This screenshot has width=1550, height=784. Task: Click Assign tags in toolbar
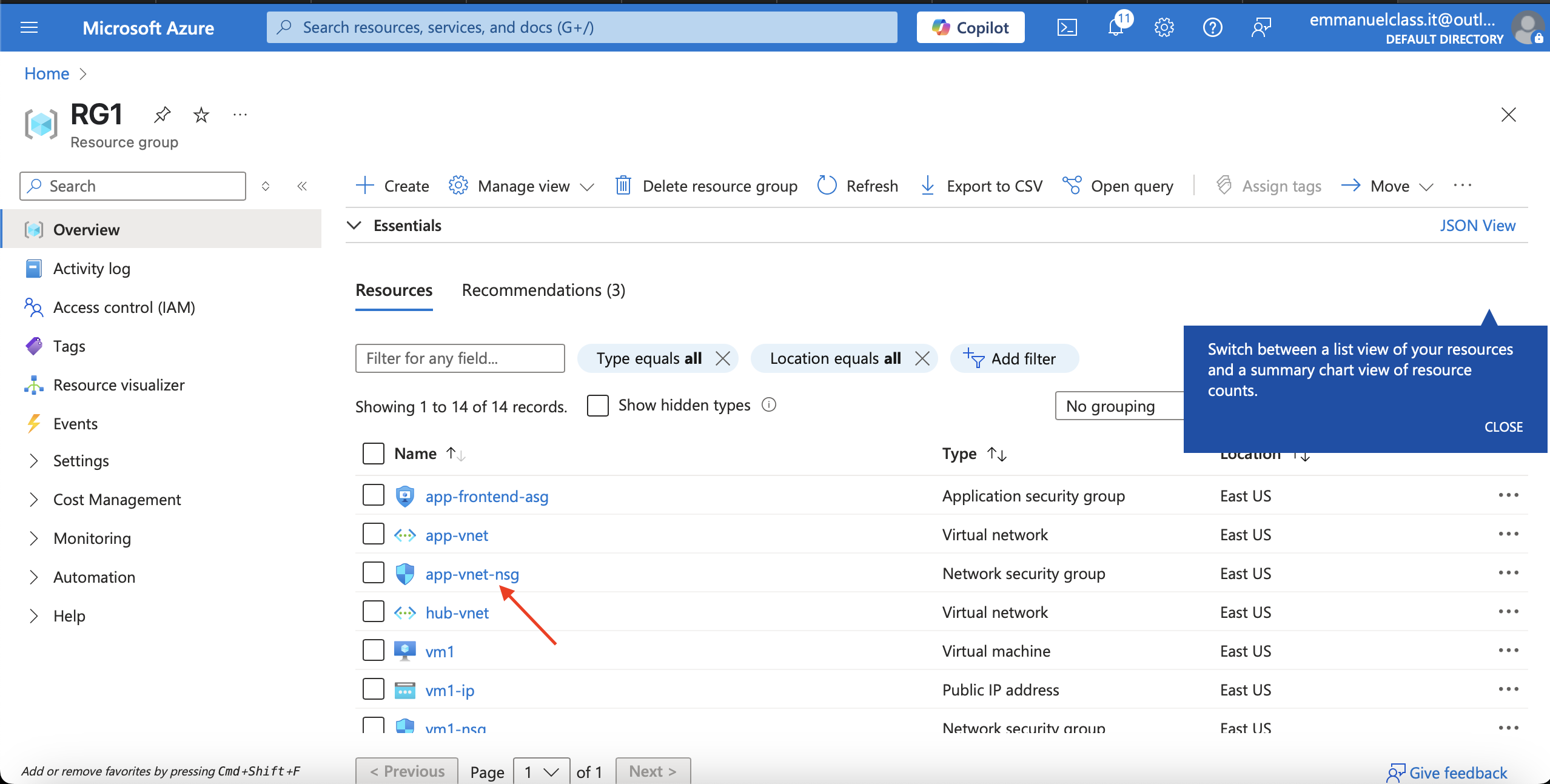point(1269,186)
